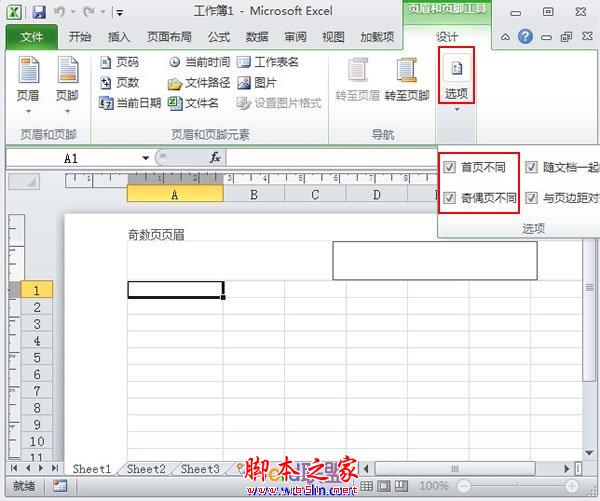Click the Redo arrow icon
The height and width of the screenshot is (501, 600).
(90, 12)
